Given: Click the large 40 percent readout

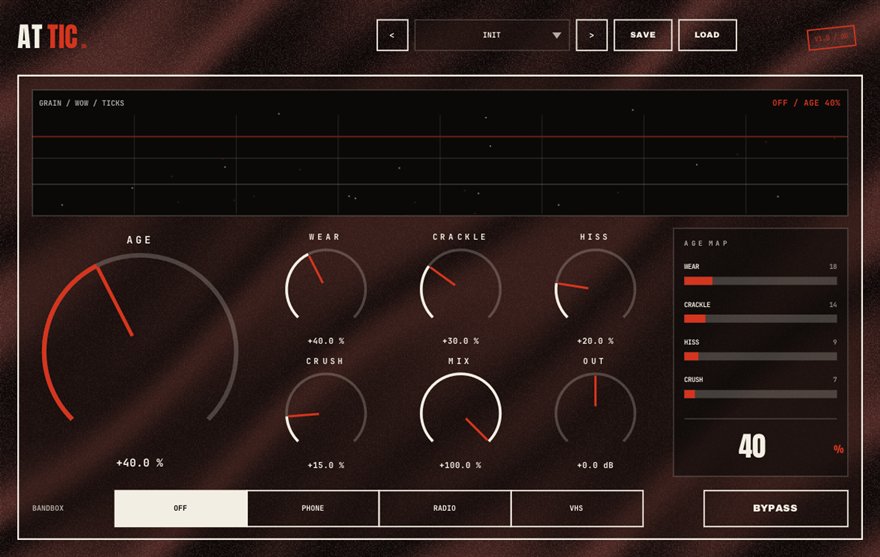Looking at the screenshot, I should [x=752, y=446].
